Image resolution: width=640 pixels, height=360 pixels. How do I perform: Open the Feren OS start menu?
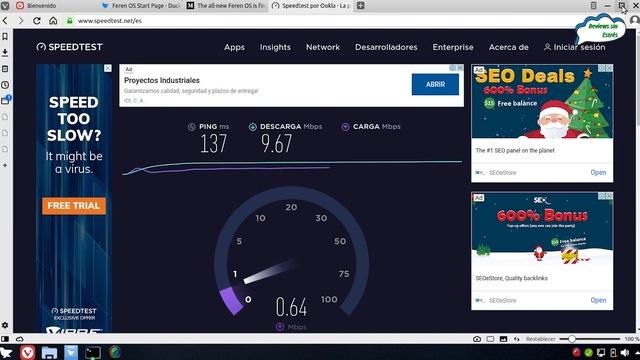point(7,352)
